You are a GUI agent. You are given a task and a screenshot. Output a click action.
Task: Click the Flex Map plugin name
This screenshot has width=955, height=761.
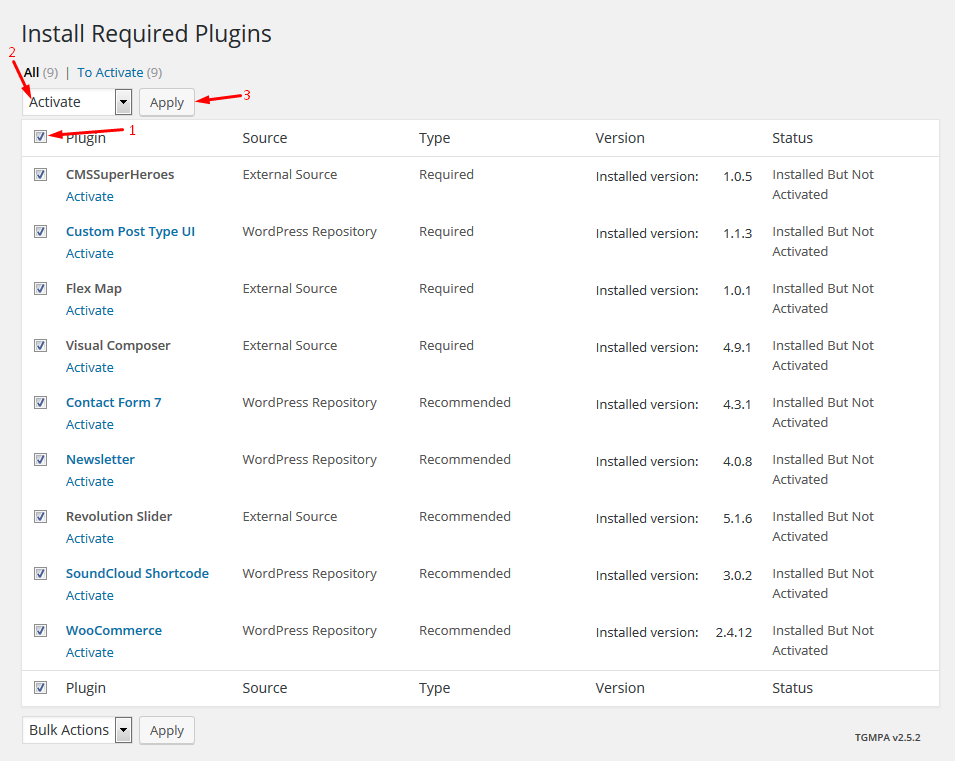pos(94,288)
